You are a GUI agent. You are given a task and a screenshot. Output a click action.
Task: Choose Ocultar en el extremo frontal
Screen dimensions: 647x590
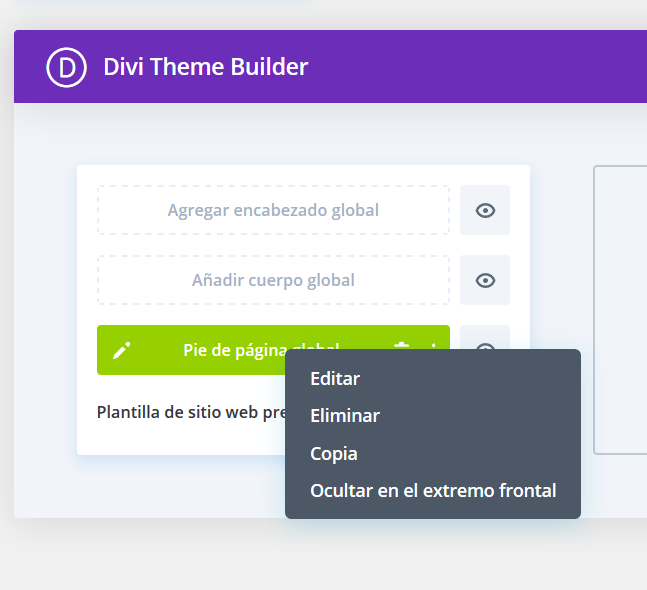(433, 491)
